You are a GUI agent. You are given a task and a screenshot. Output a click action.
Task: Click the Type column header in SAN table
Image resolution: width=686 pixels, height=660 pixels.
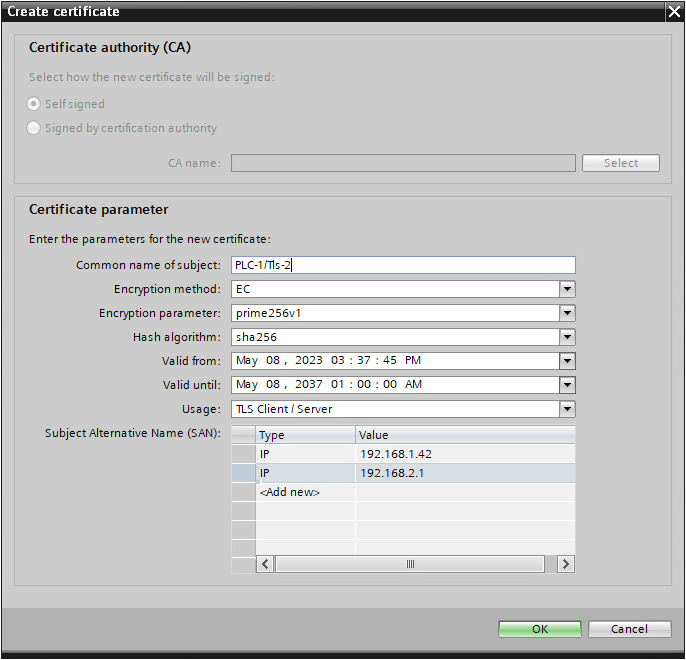(305, 435)
